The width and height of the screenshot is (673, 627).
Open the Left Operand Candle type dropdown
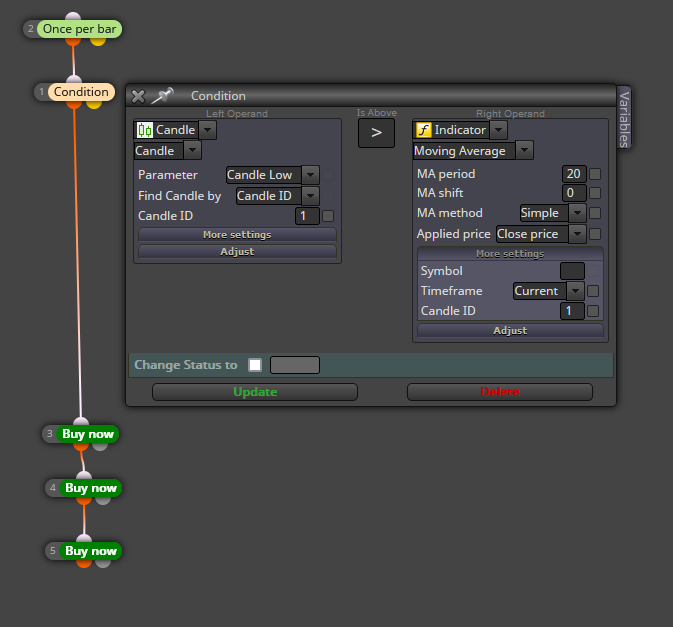point(207,130)
